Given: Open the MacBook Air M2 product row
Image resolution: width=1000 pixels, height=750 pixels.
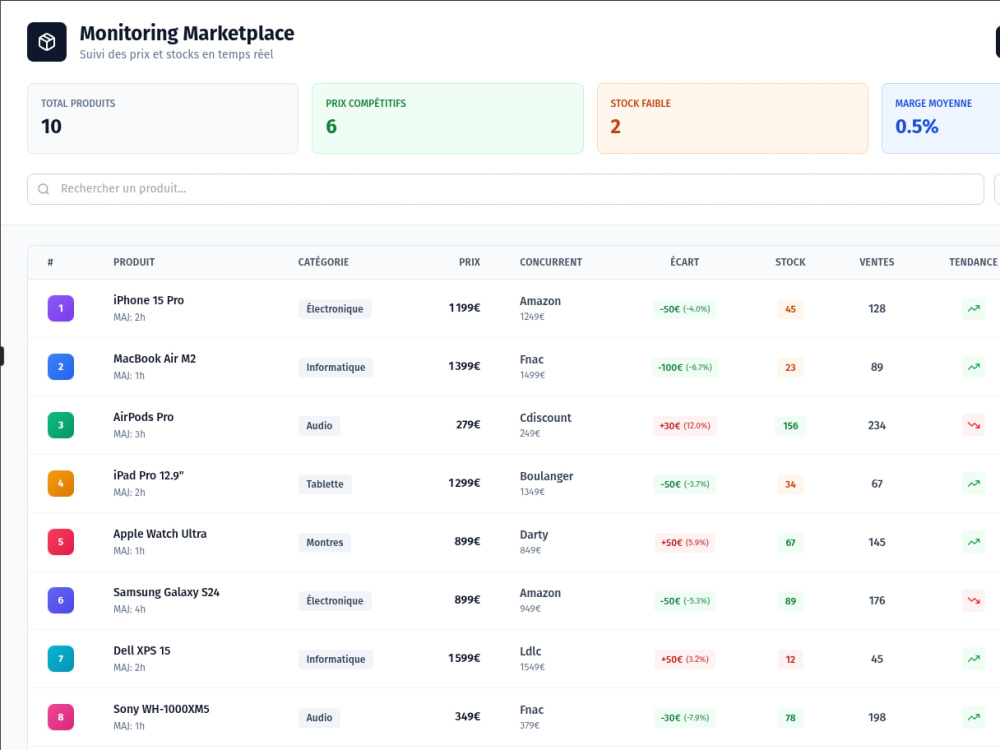Looking at the screenshot, I should pyautogui.click(x=513, y=367).
